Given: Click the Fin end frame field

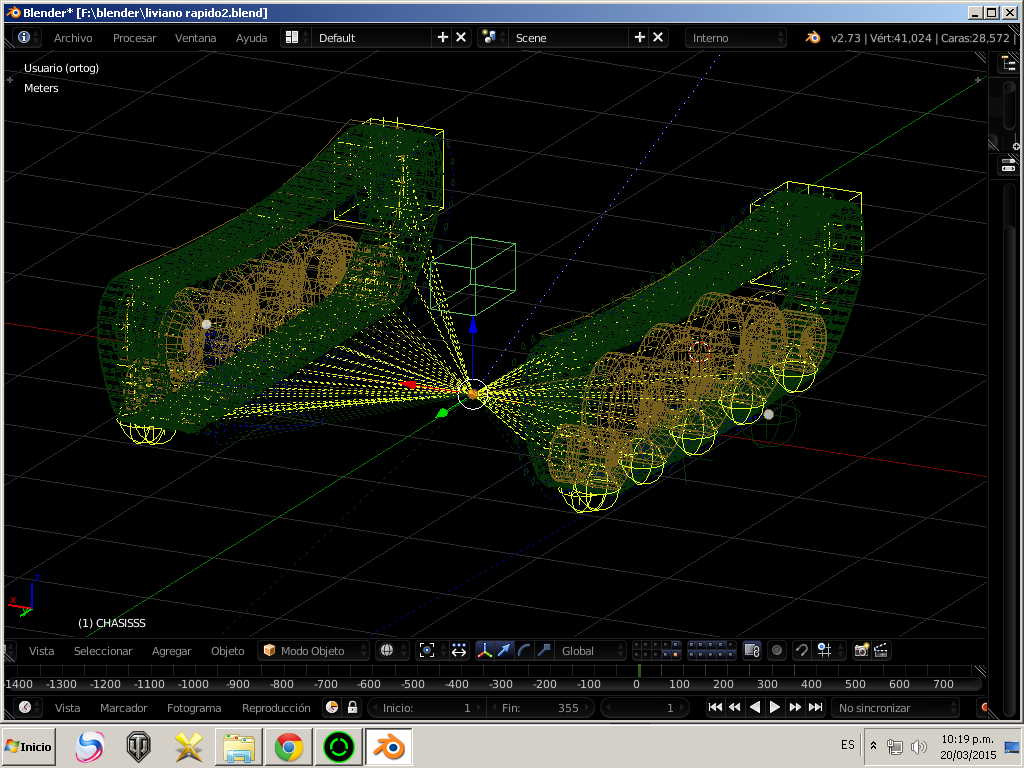Looking at the screenshot, I should point(540,707).
